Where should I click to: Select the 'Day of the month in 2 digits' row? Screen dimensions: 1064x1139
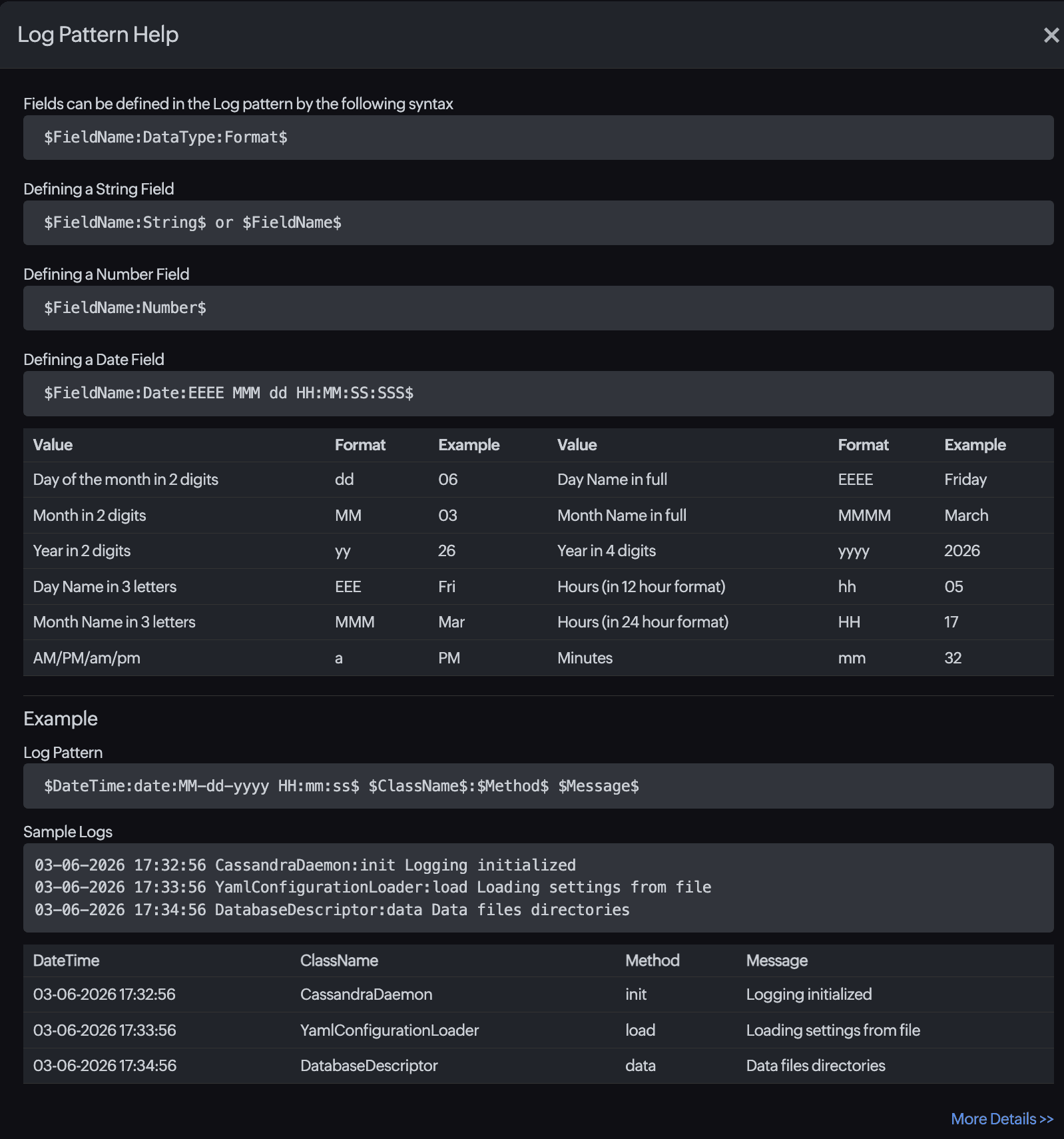pyautogui.click(x=126, y=480)
